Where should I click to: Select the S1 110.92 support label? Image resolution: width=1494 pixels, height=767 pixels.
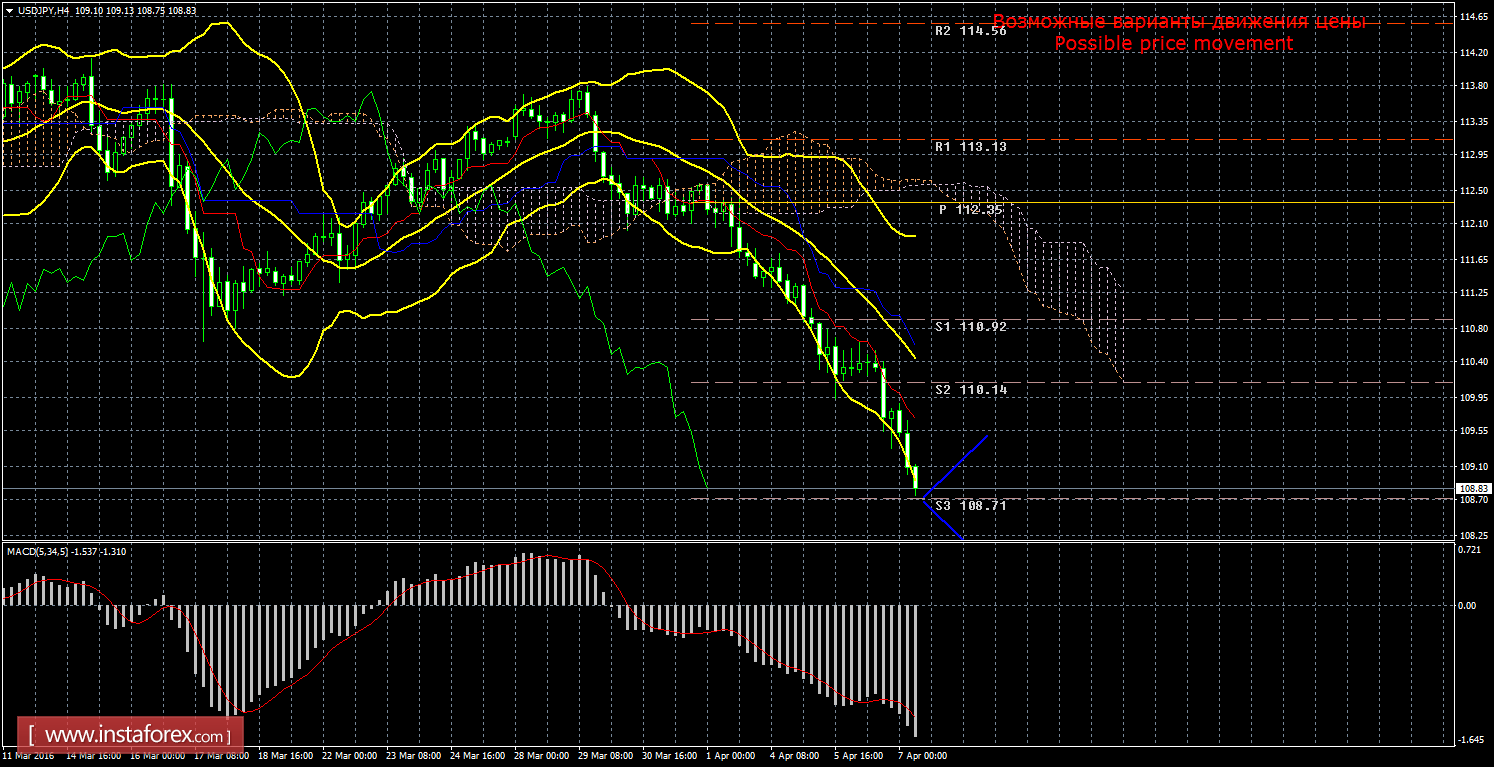click(970, 326)
